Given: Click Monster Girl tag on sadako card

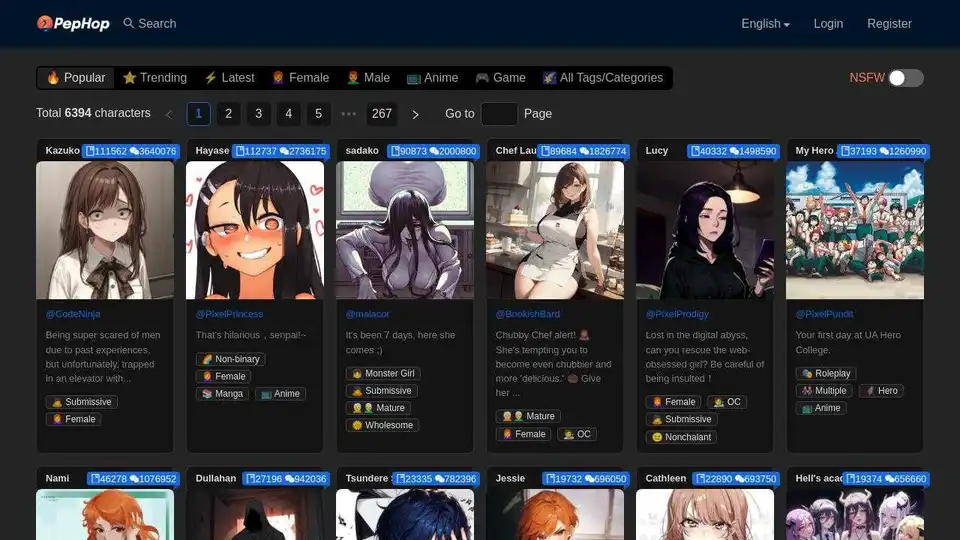Looking at the screenshot, I should [383, 373].
